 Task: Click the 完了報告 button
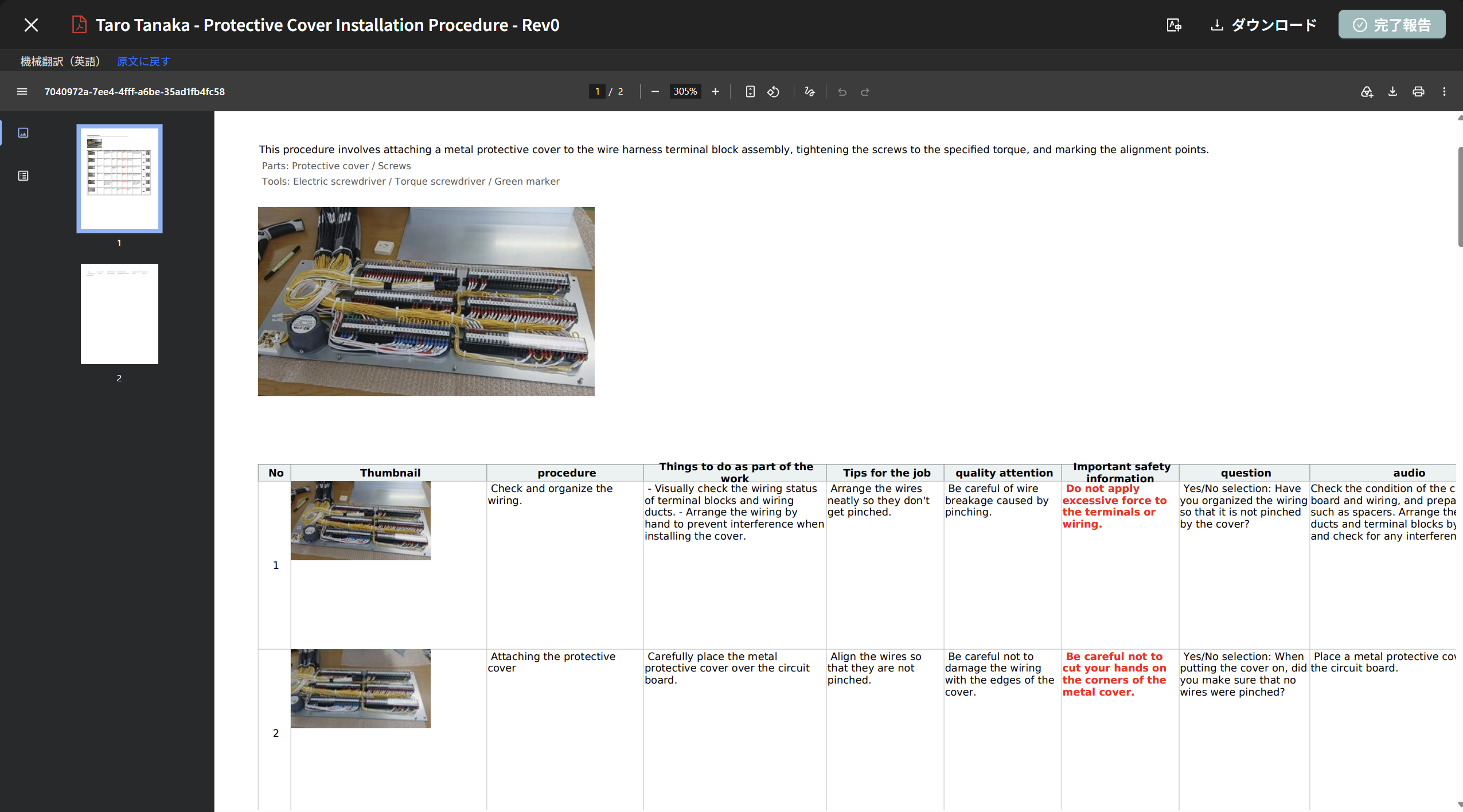tap(1392, 25)
